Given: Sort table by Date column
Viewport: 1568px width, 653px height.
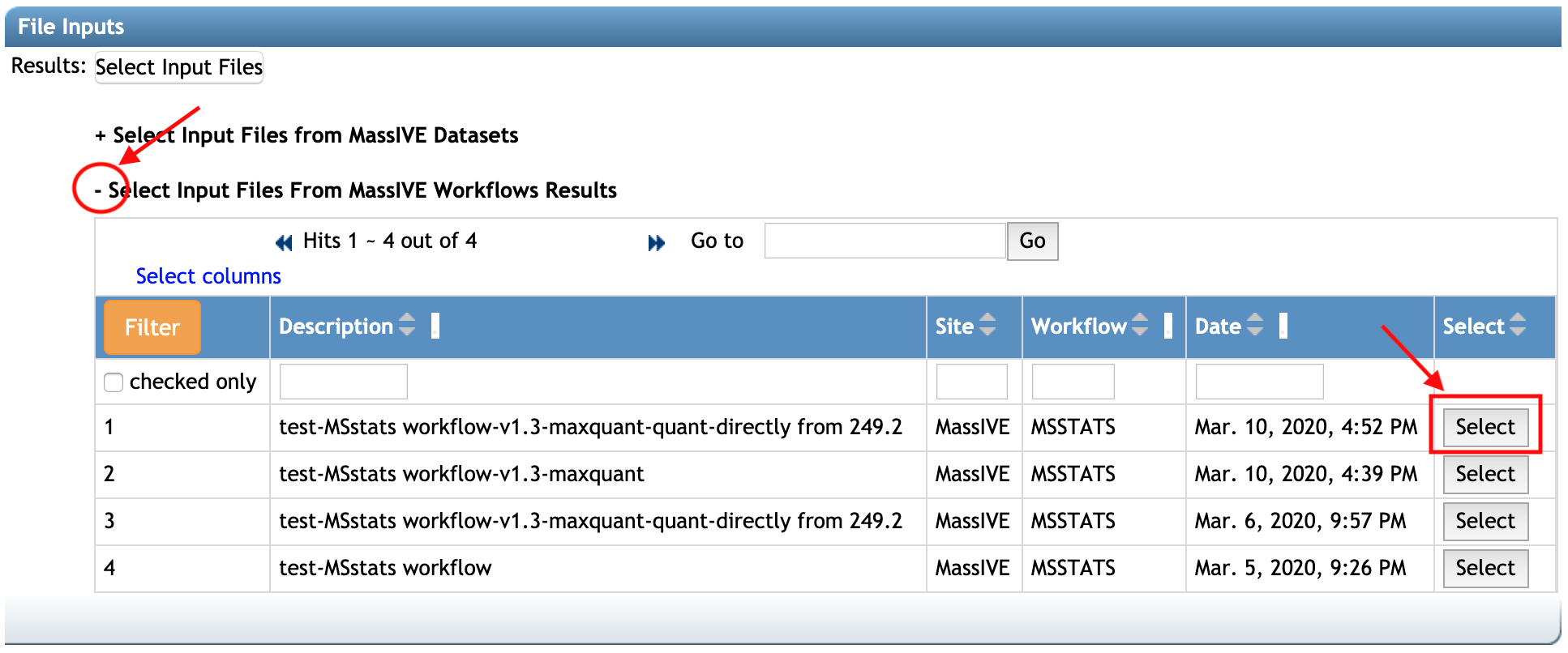Looking at the screenshot, I should click(1254, 326).
